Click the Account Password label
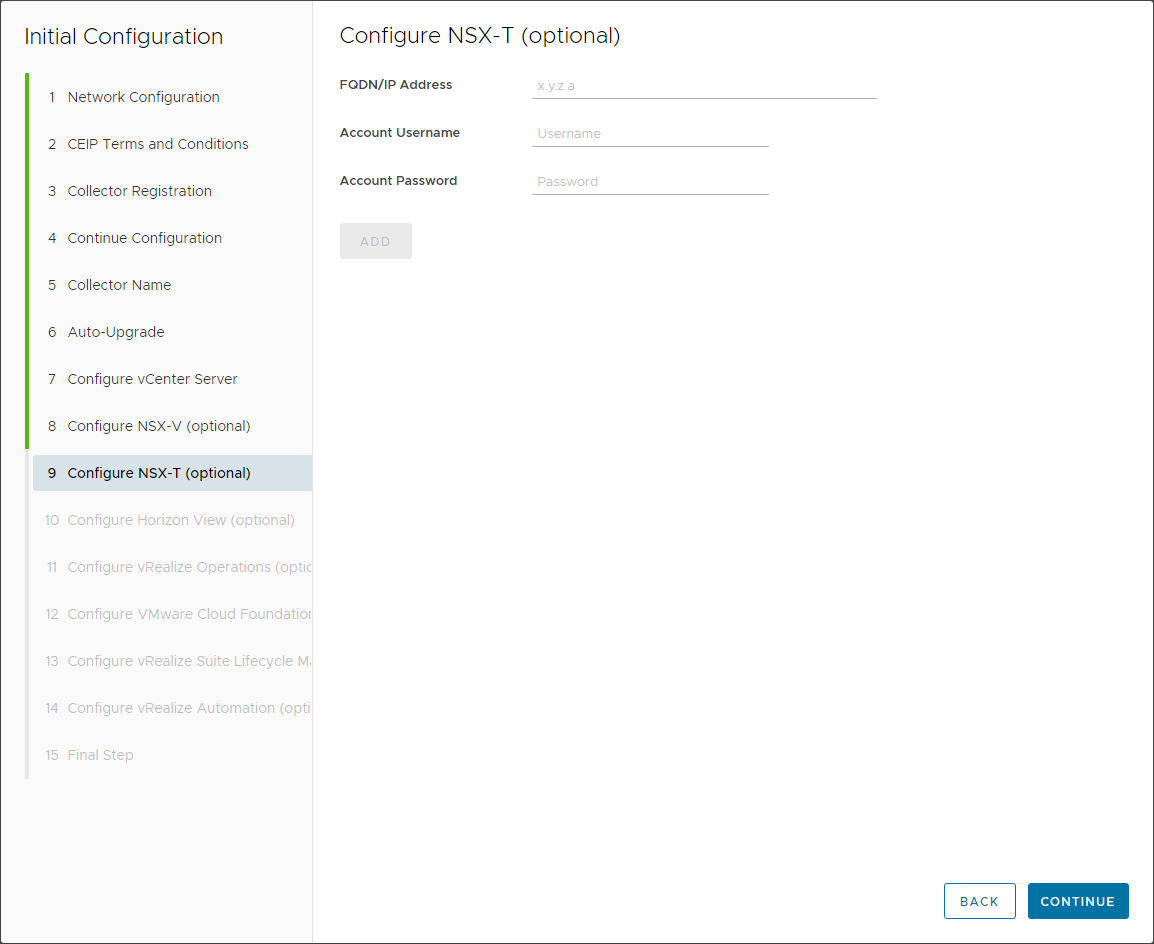Image resolution: width=1154 pixels, height=944 pixels. coord(398,180)
